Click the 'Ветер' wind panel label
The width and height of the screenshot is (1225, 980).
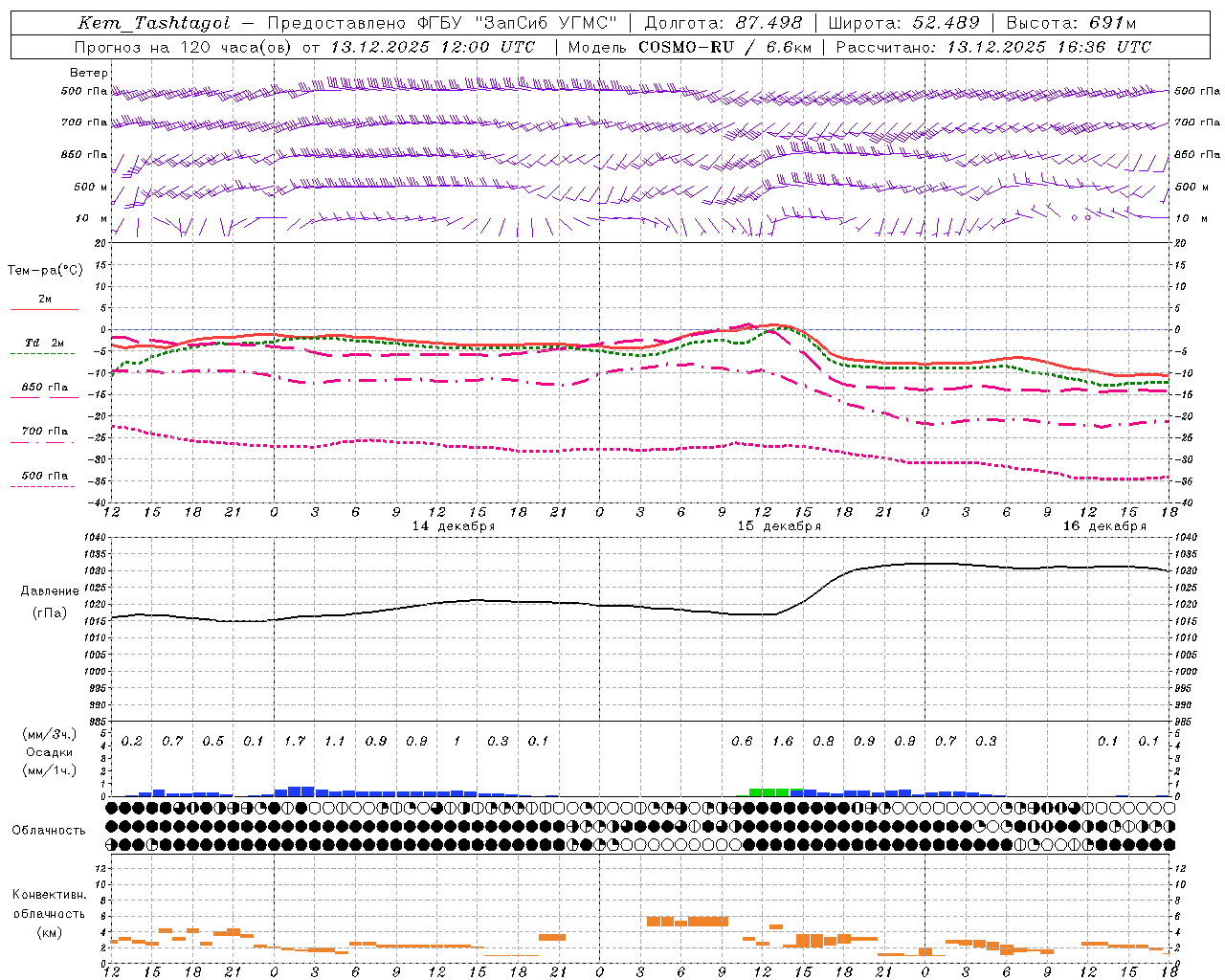[89, 73]
